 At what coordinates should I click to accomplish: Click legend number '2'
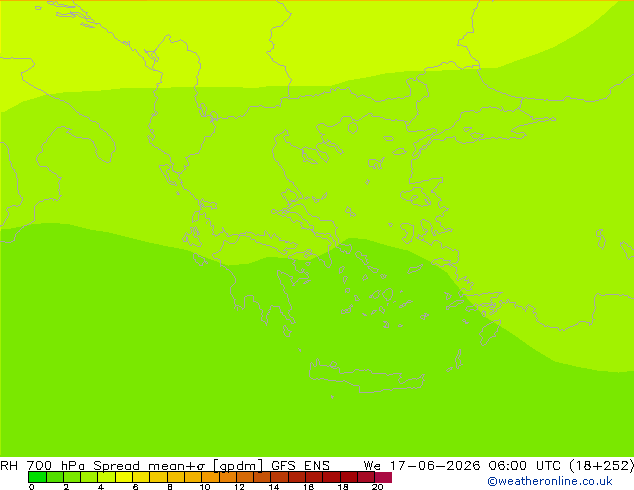[66, 487]
